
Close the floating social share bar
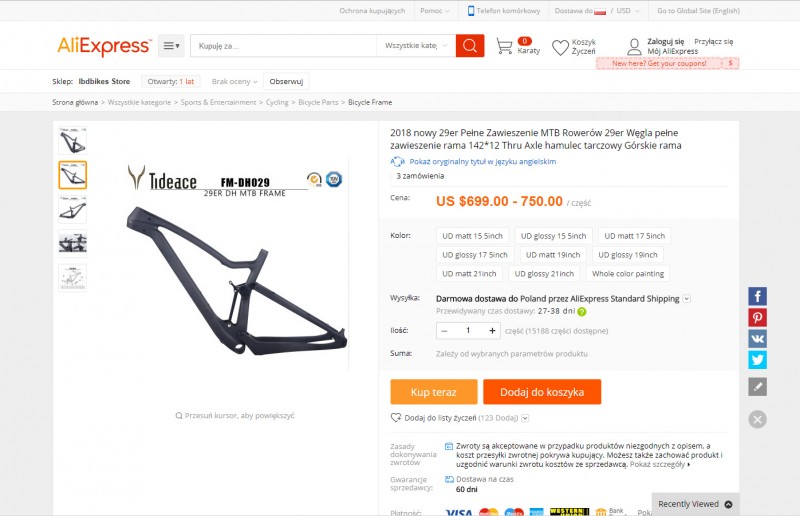(757, 420)
